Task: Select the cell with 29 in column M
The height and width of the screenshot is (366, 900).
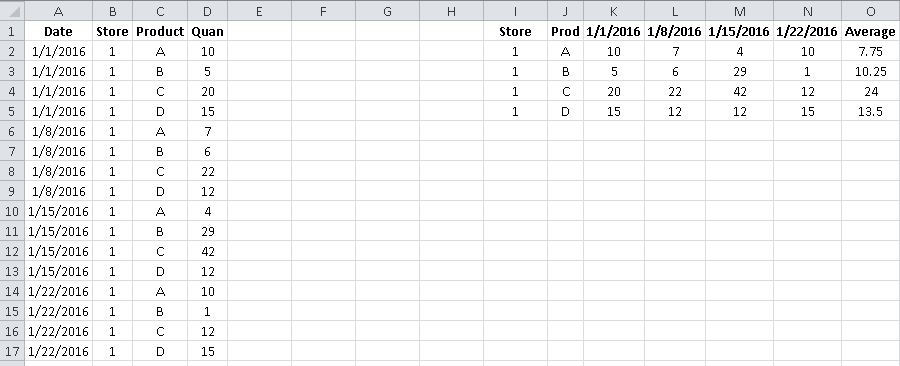Action: (x=739, y=71)
